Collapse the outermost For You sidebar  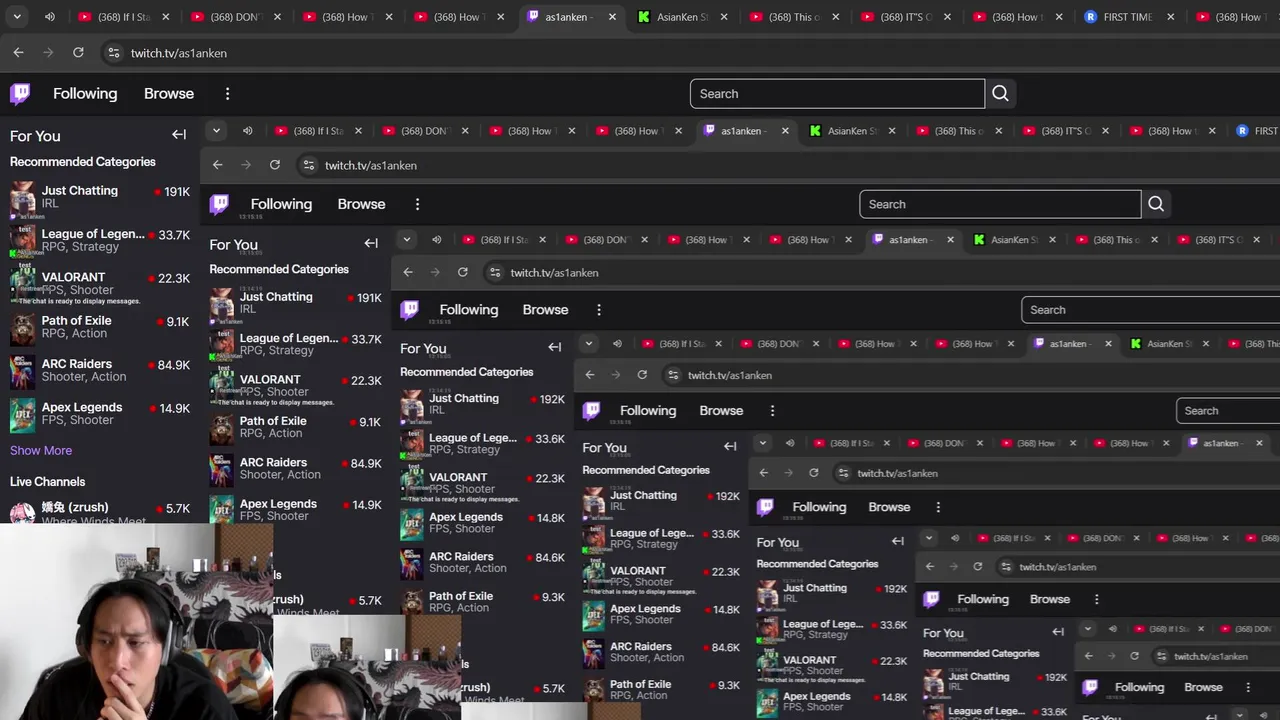179,135
